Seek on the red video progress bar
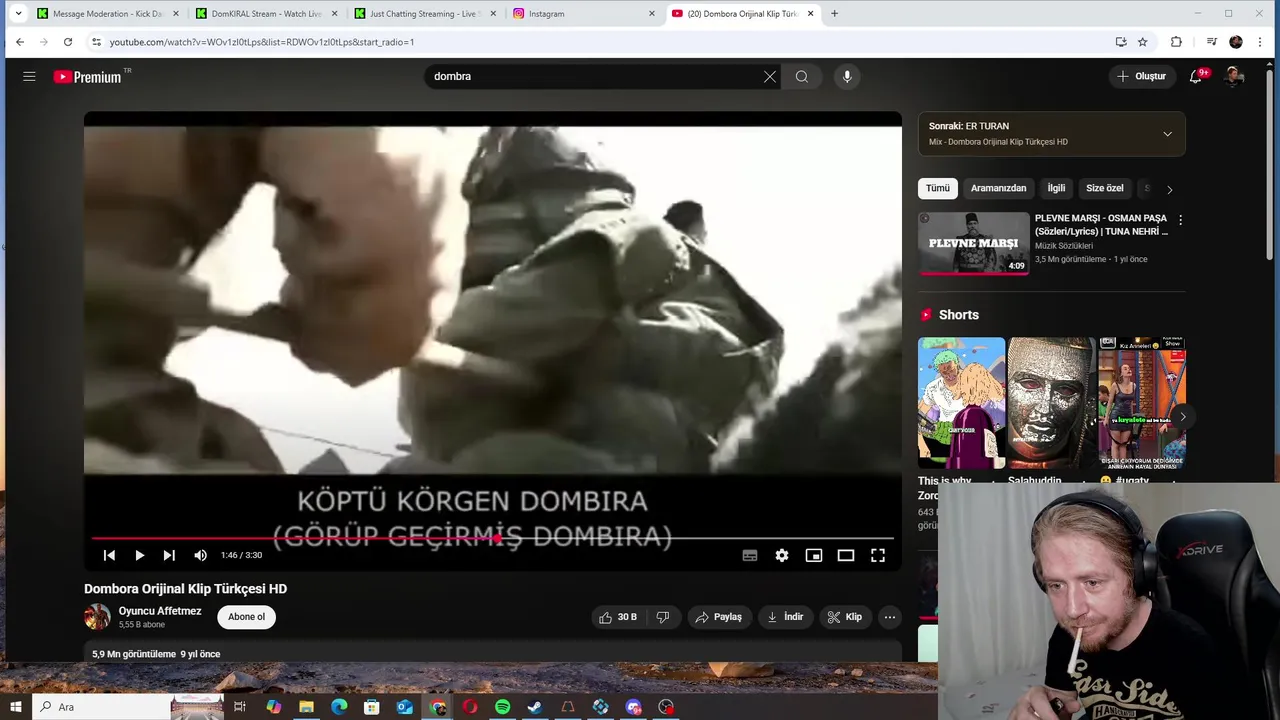Image resolution: width=1280 pixels, height=720 pixels. pos(492,538)
